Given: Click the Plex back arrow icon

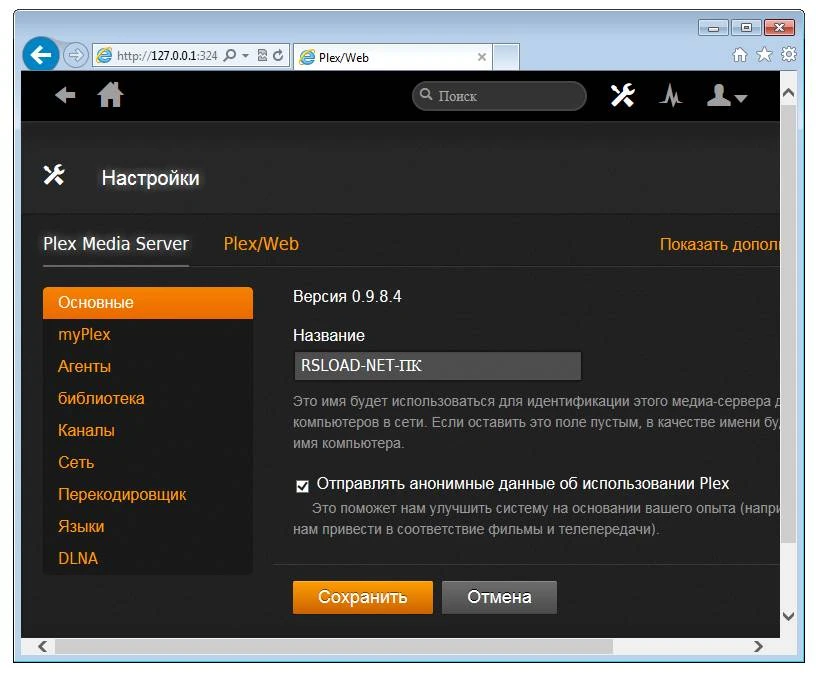Looking at the screenshot, I should click(x=66, y=95).
